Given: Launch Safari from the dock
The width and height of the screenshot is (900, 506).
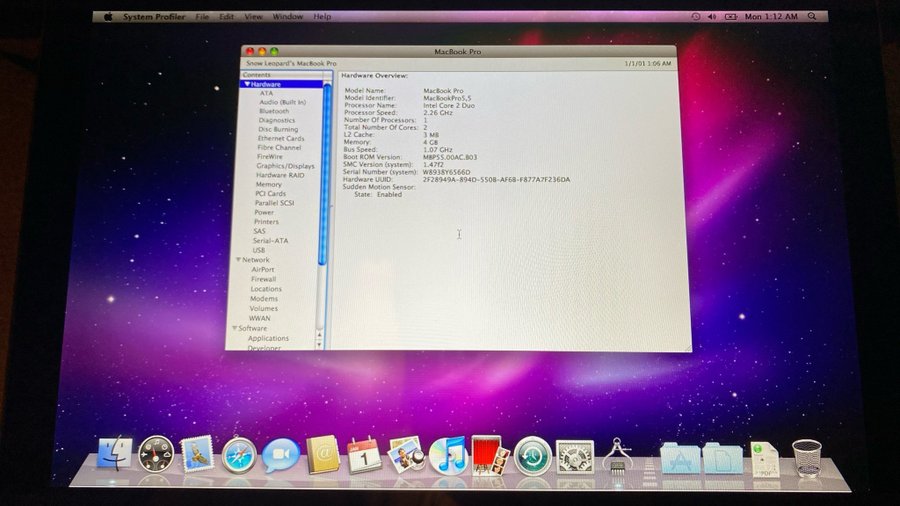Looking at the screenshot, I should pos(240,455).
